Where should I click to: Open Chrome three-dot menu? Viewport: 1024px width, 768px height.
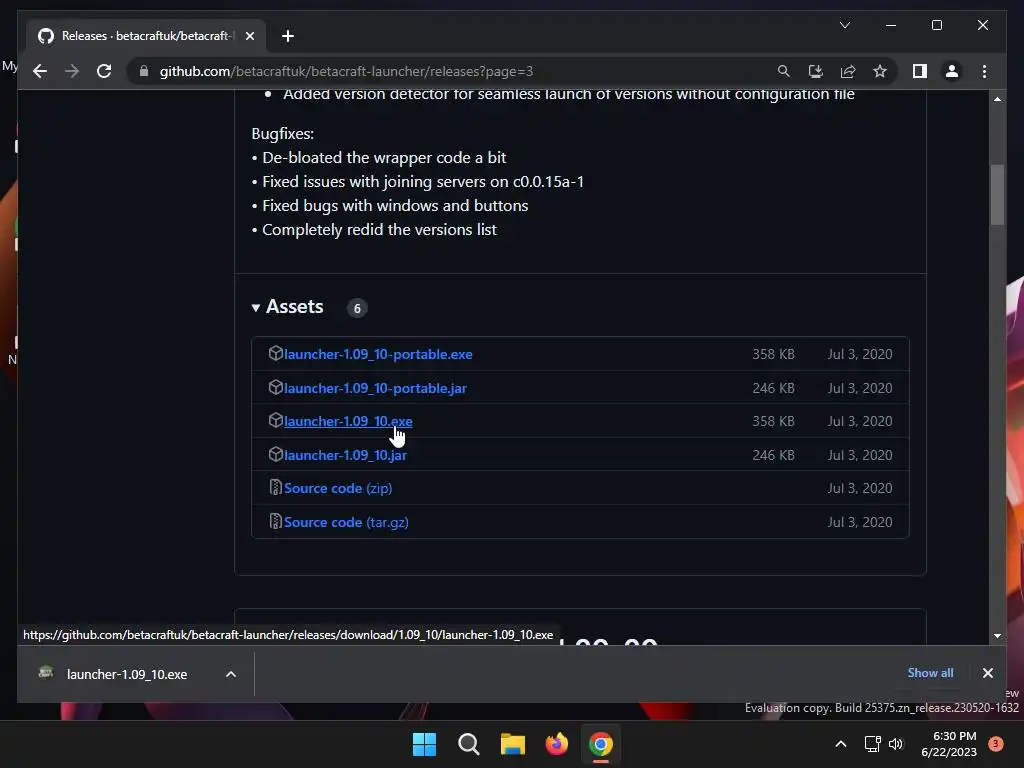pyautogui.click(x=984, y=71)
